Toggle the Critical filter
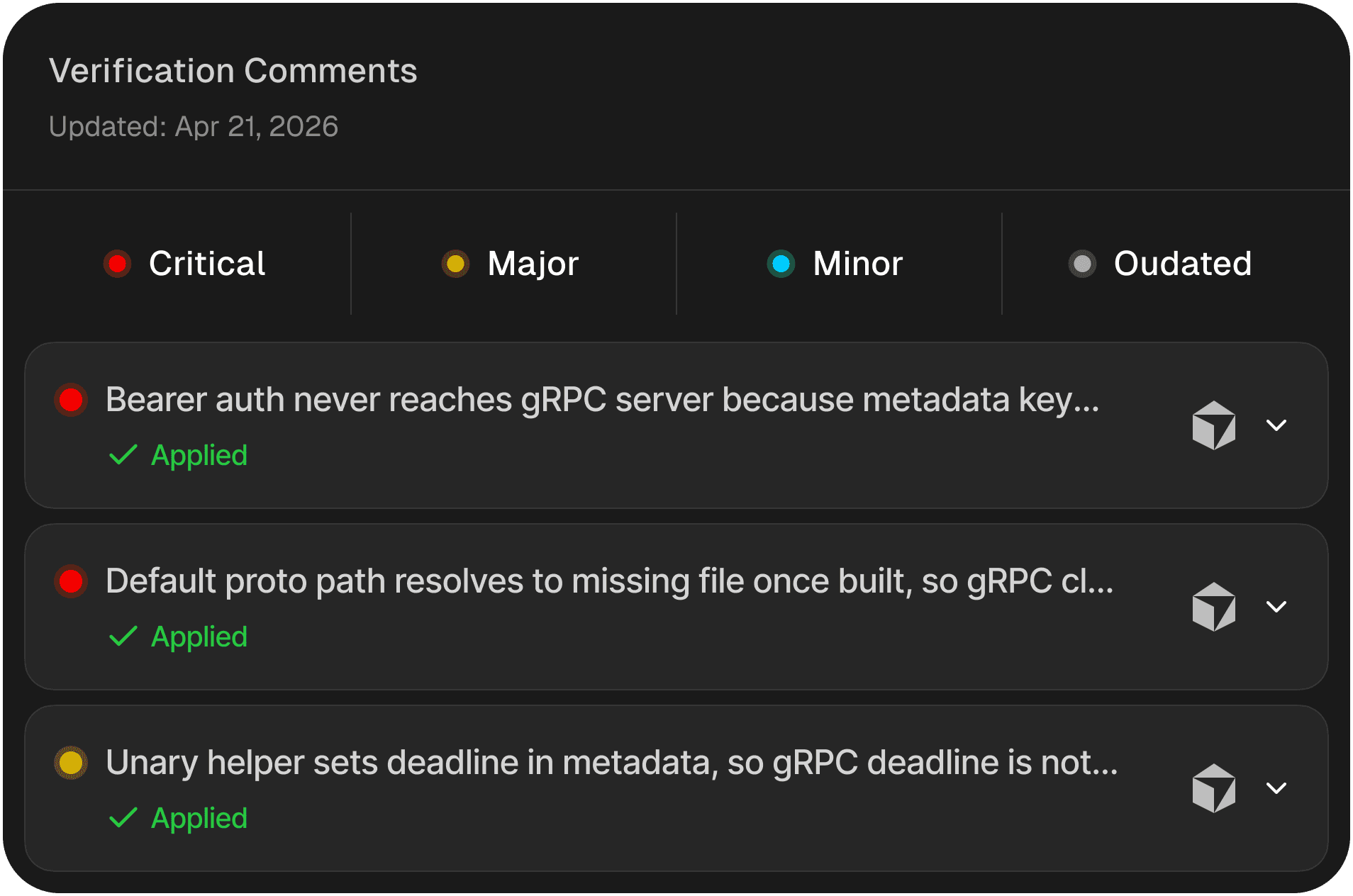This screenshot has height=896, width=1353. (x=184, y=264)
